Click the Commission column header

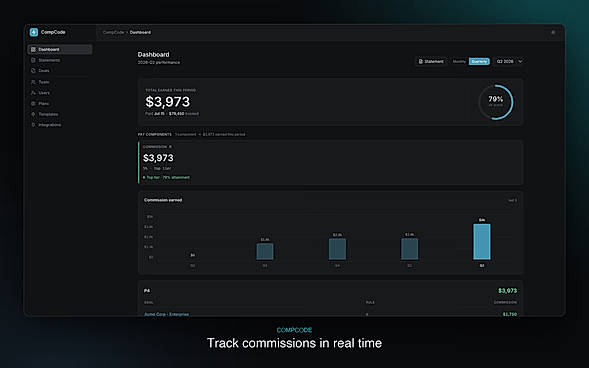coord(506,302)
